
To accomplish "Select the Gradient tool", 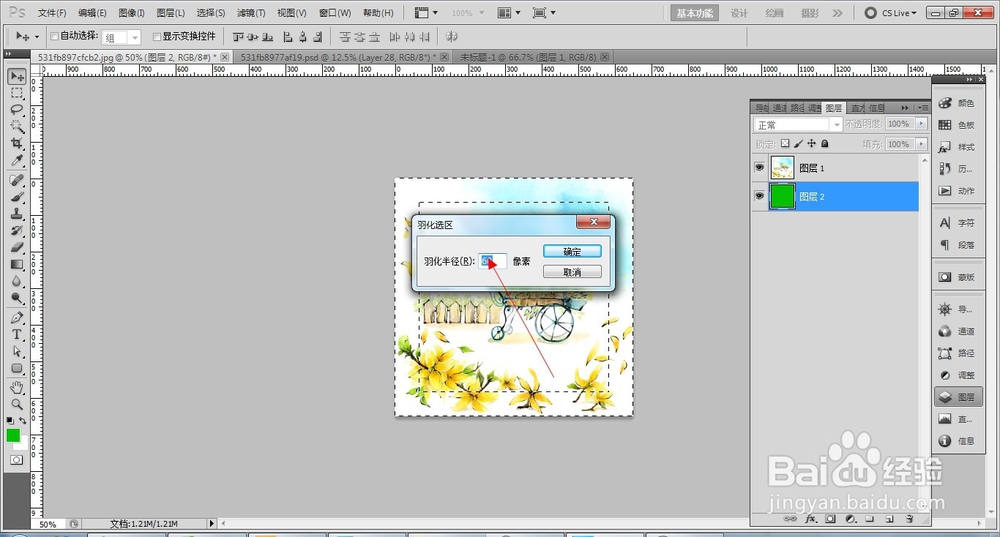I will point(17,264).
